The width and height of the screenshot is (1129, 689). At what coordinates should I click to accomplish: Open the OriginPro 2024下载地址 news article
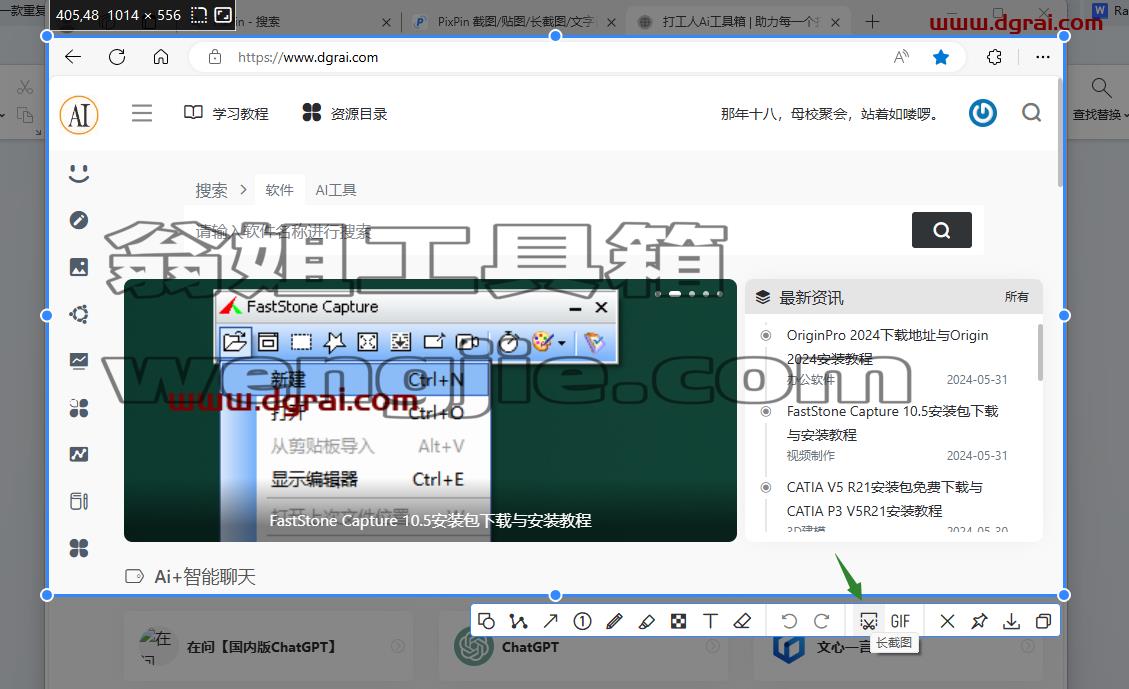coord(887,347)
